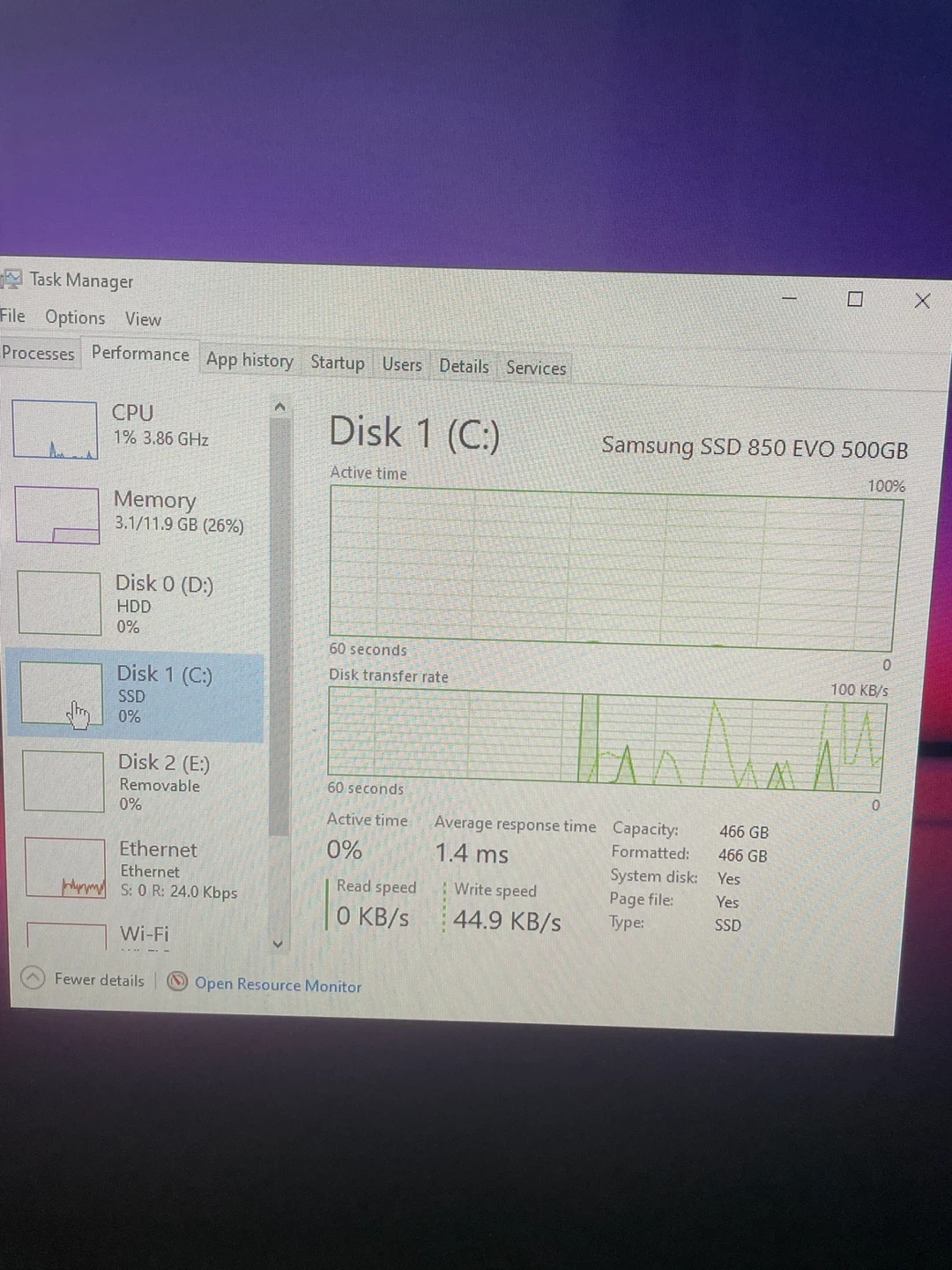Switch to the Services tab

(x=536, y=368)
